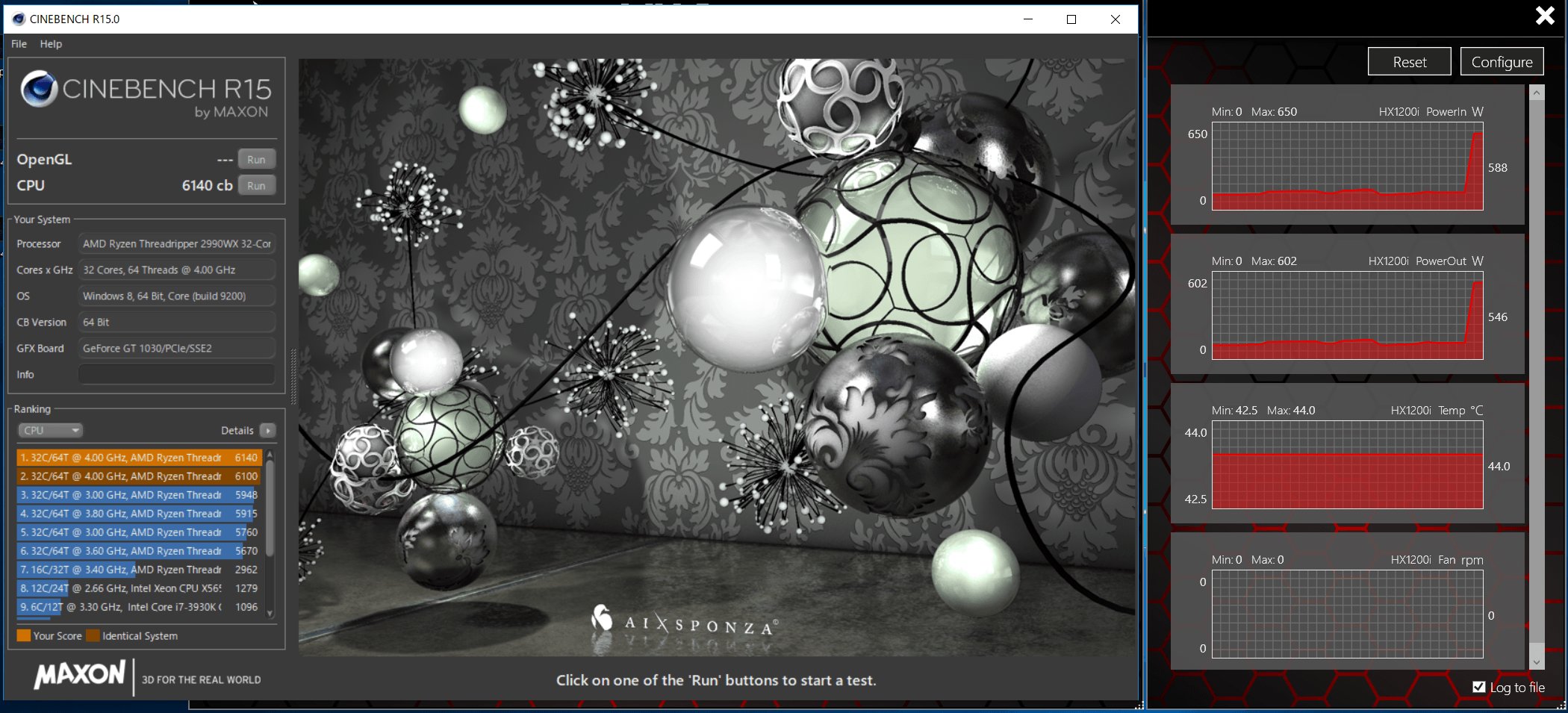Image resolution: width=1568 pixels, height=713 pixels.
Task: Click the empty Info input field
Action: (177, 375)
